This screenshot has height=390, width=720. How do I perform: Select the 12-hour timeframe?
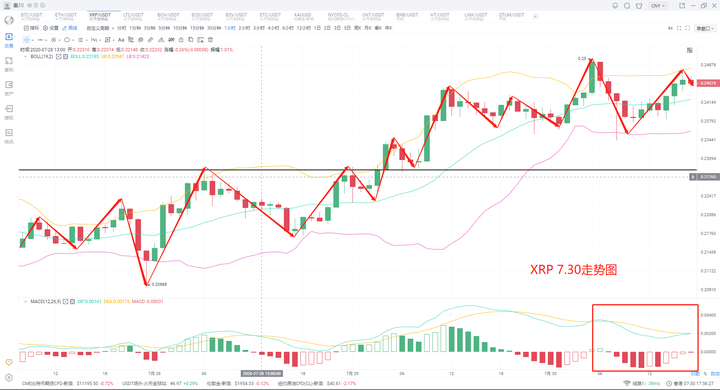point(304,28)
